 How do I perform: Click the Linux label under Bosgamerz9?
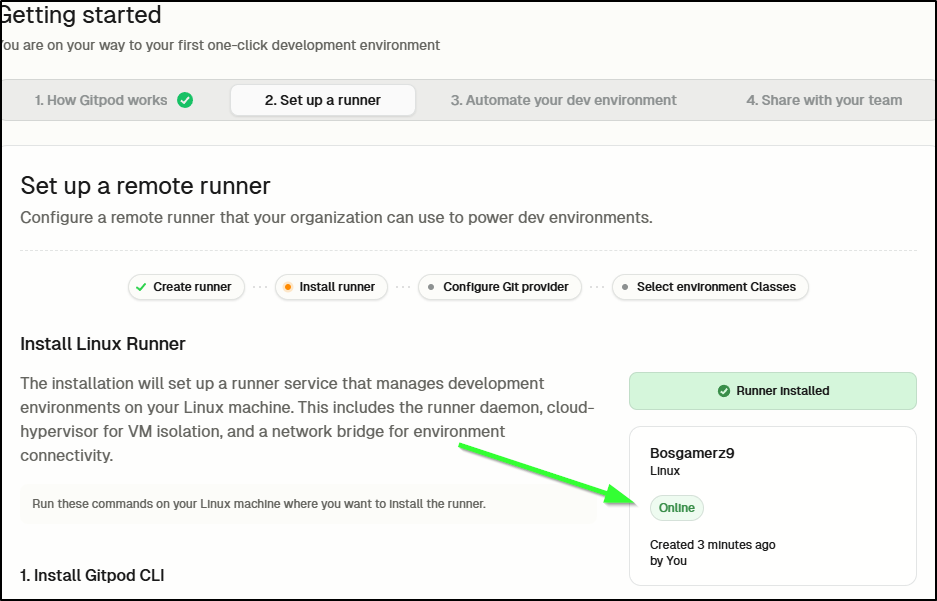point(665,471)
